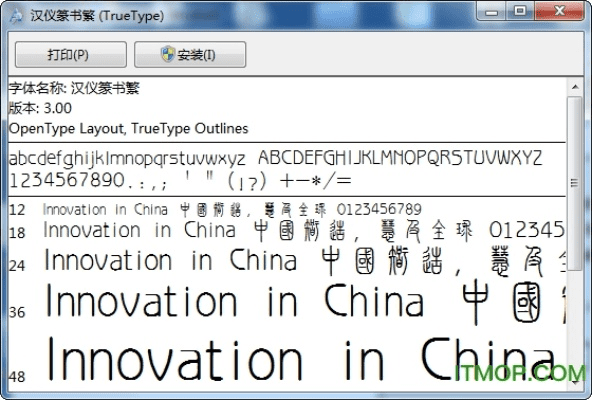The image size is (592, 400).
Task: Click the scrollbar up arrow
Action: 575,87
